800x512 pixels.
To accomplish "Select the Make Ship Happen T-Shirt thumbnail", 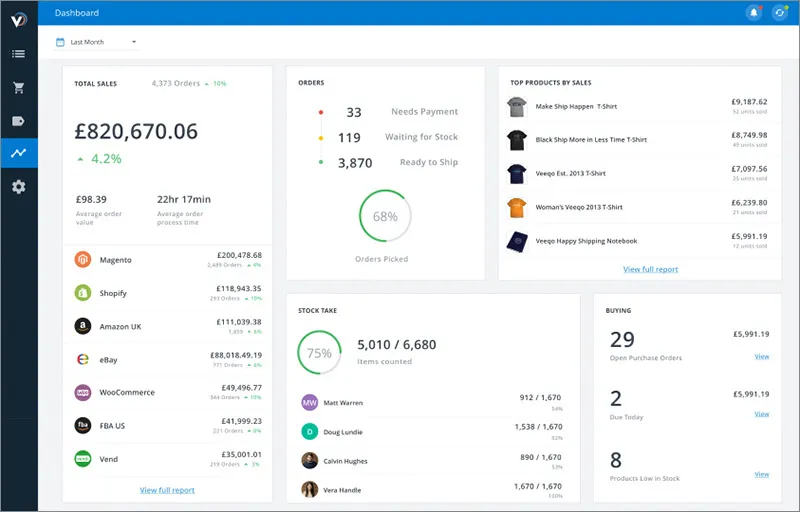I will (517, 107).
